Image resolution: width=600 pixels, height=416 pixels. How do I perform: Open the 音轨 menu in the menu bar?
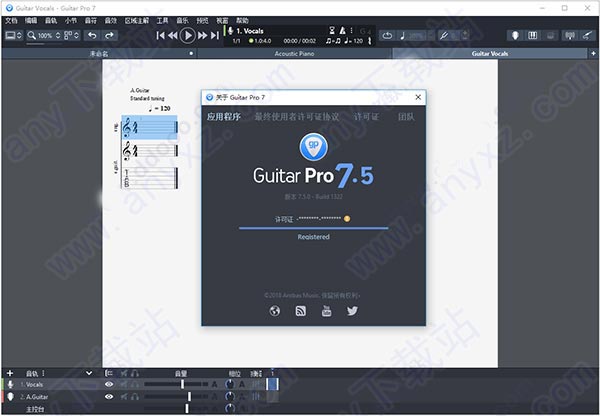pyautogui.click(x=51, y=21)
